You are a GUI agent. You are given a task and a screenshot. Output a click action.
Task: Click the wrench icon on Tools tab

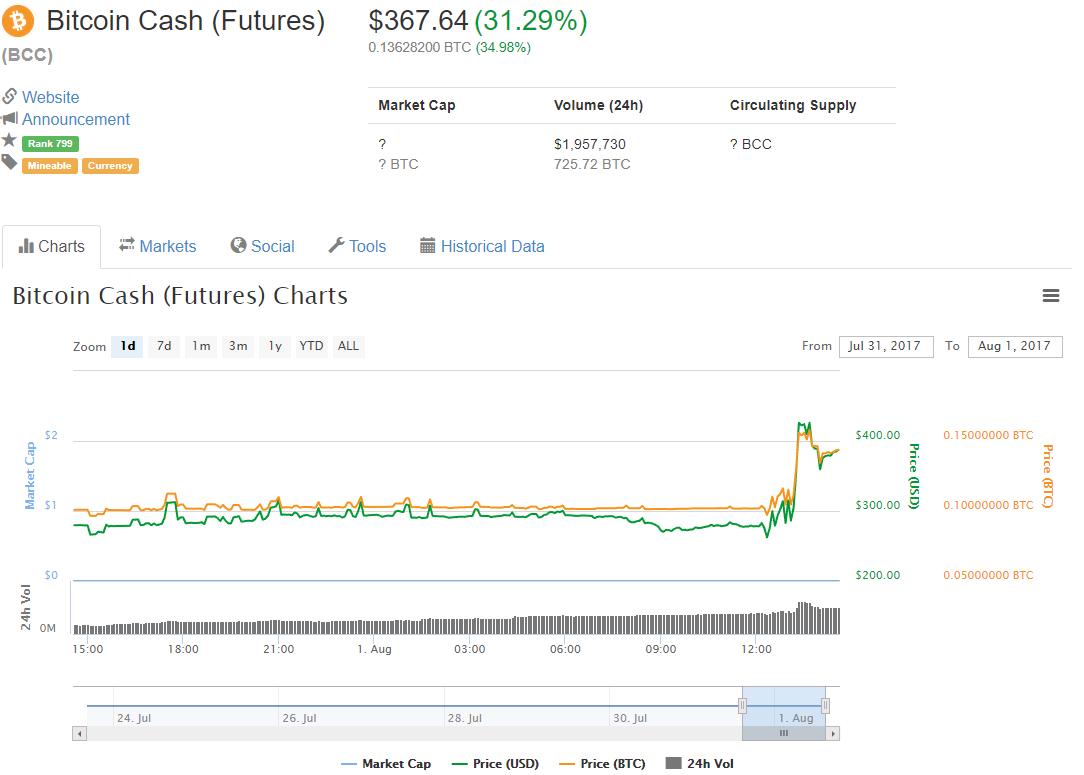[337, 245]
